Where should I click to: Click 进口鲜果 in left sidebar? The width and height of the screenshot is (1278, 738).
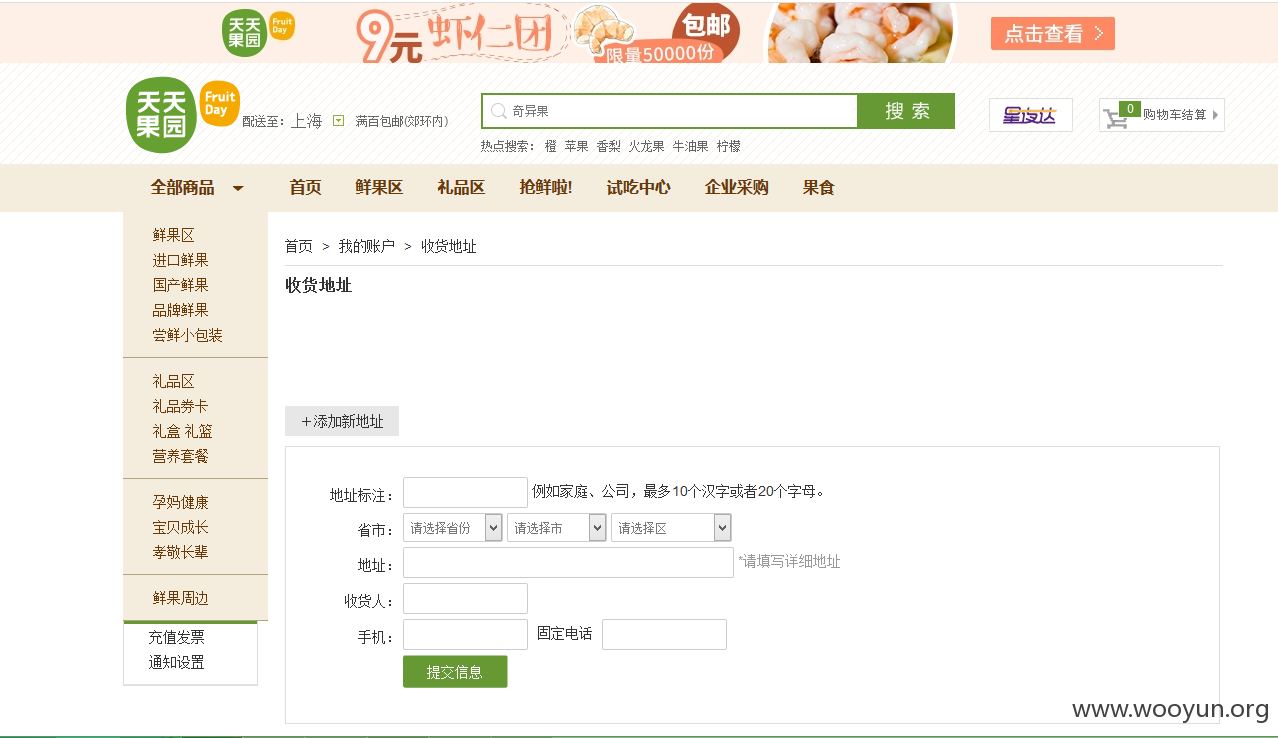pyautogui.click(x=180, y=260)
